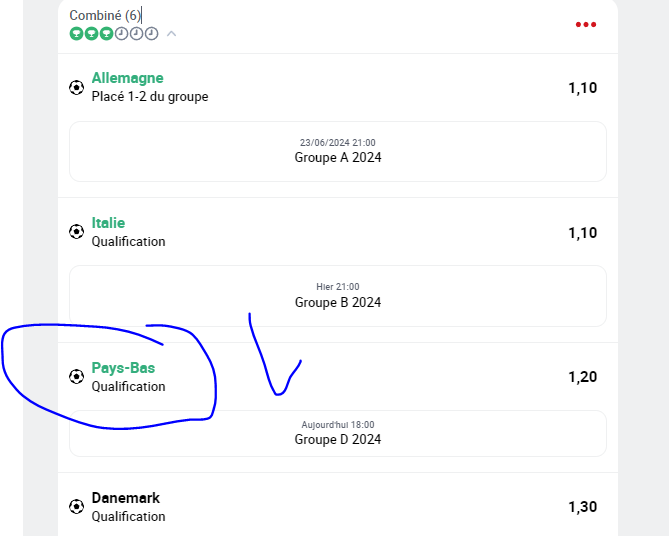Click the first grey pending clock icon
Image resolution: width=669 pixels, height=536 pixels.
point(122,33)
